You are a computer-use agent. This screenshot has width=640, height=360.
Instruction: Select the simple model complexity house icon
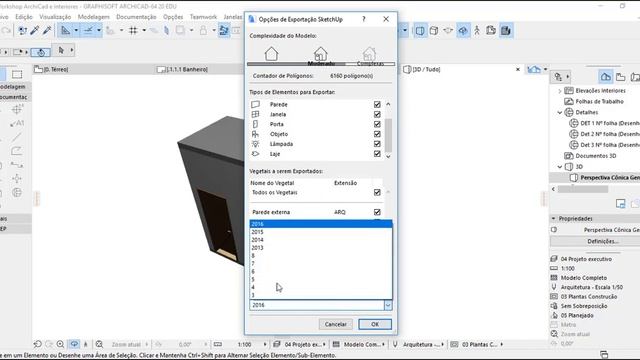pyautogui.click(x=271, y=53)
